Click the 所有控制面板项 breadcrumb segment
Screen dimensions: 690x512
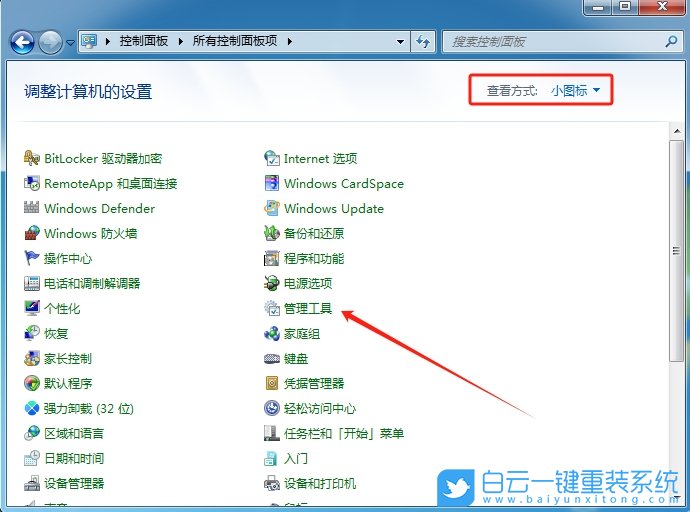coord(235,41)
